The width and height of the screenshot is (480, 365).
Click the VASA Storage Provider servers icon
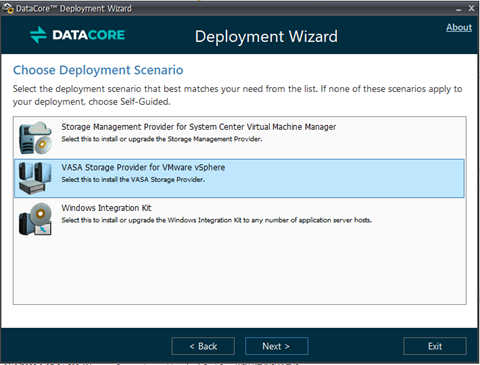(35, 178)
